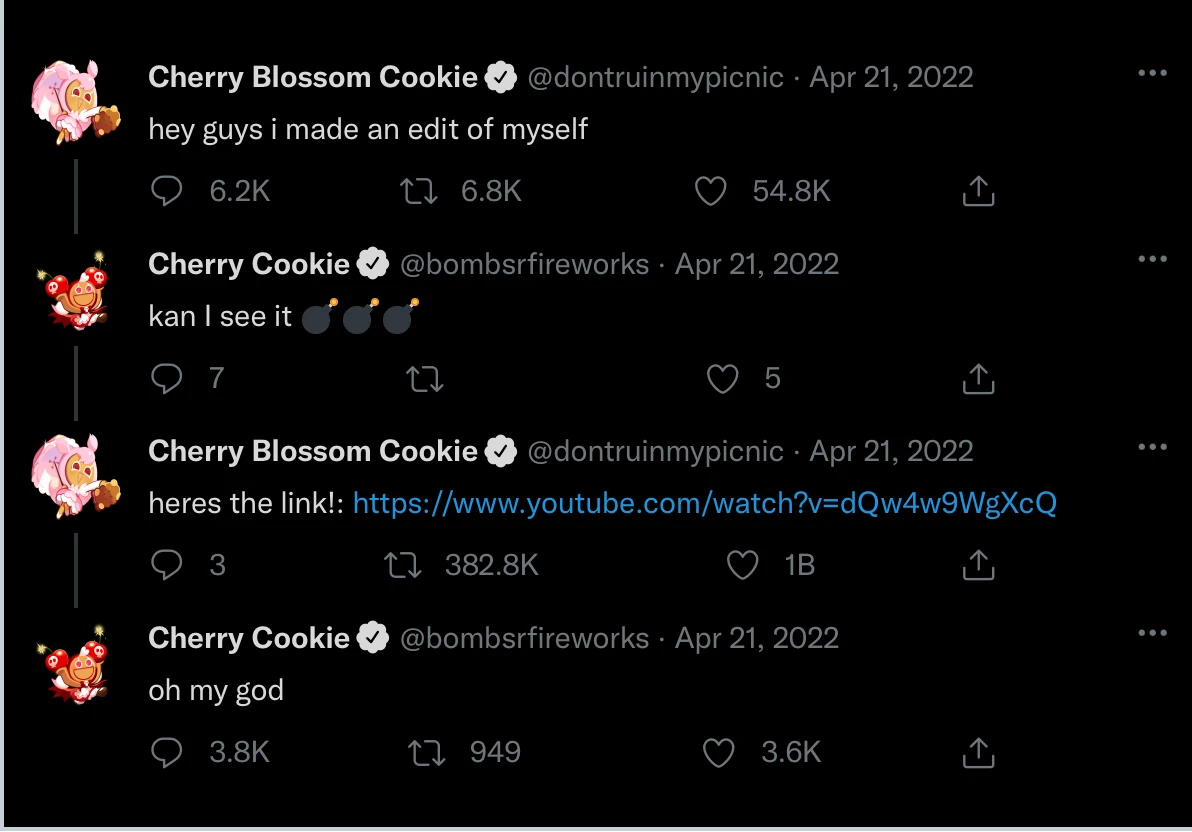Open the YouTube link in the tweet
Screen dimensions: 1192x832
pyautogui.click(x=704, y=503)
